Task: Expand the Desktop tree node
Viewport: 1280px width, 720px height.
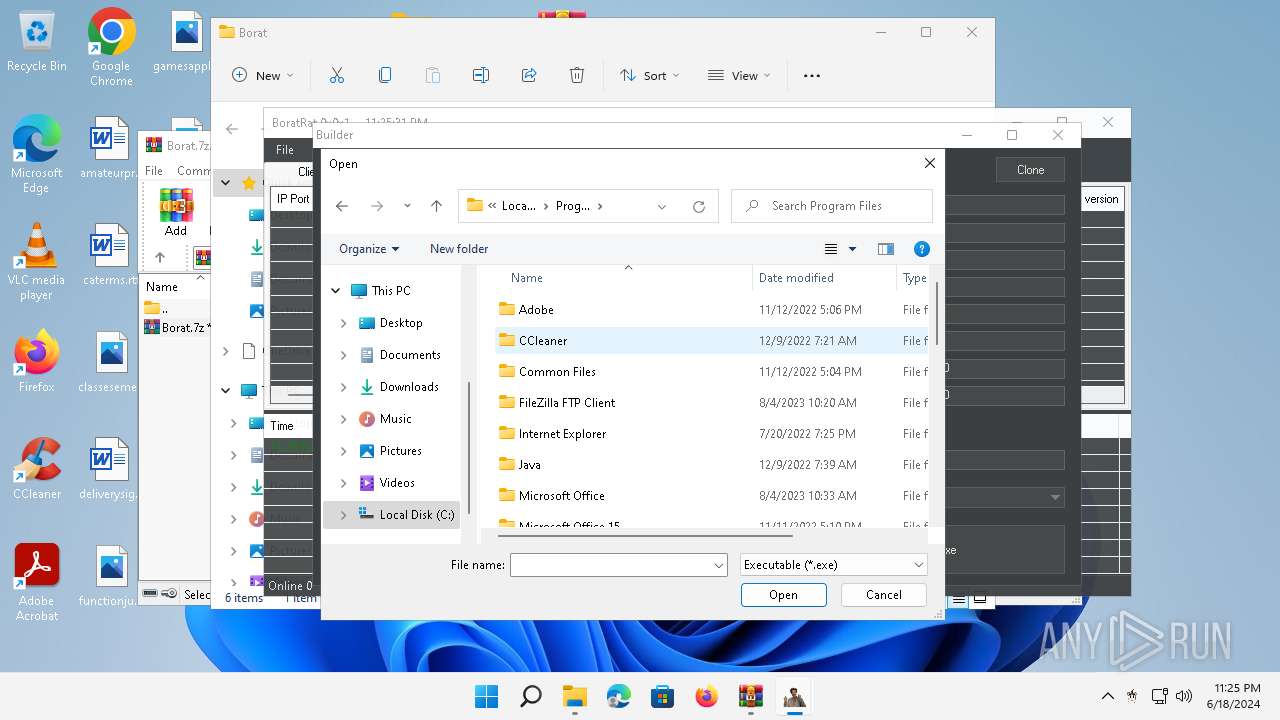Action: coord(344,323)
